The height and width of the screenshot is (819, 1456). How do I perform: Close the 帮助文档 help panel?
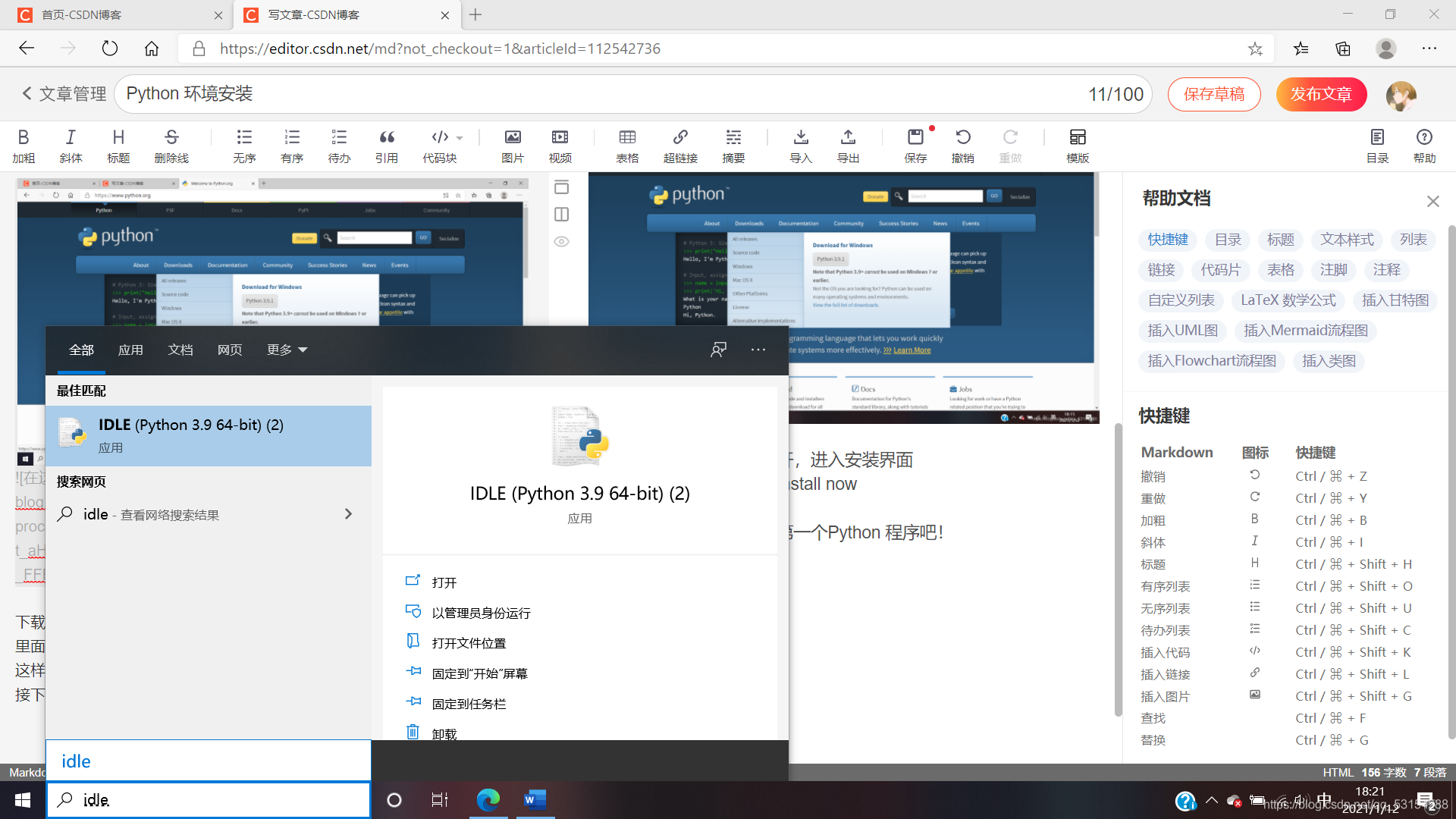[x=1432, y=201]
